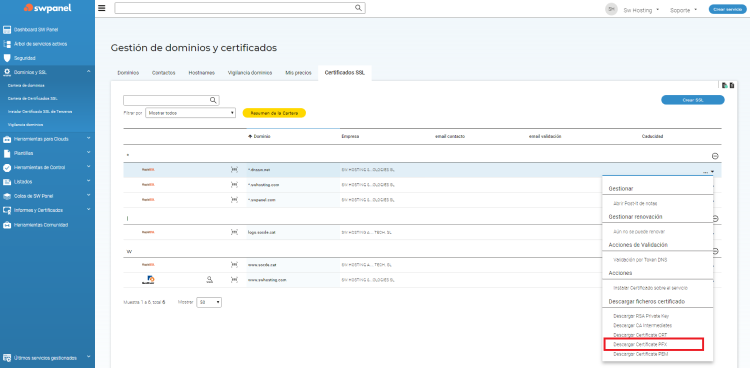Expand the chevron next to Listados
Viewport: 750px width, 368px height.
click(x=88, y=181)
